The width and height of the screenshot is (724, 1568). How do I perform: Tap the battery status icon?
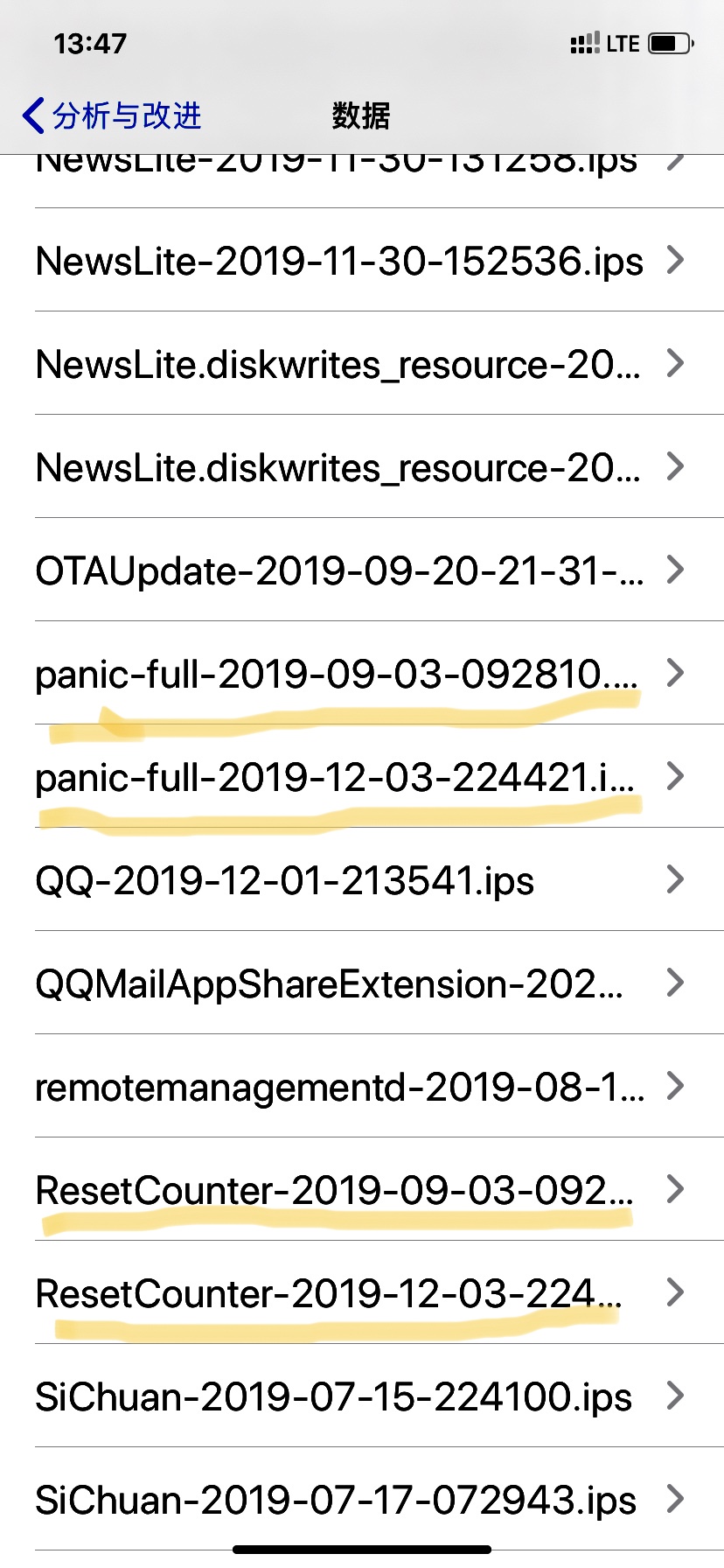(671, 43)
